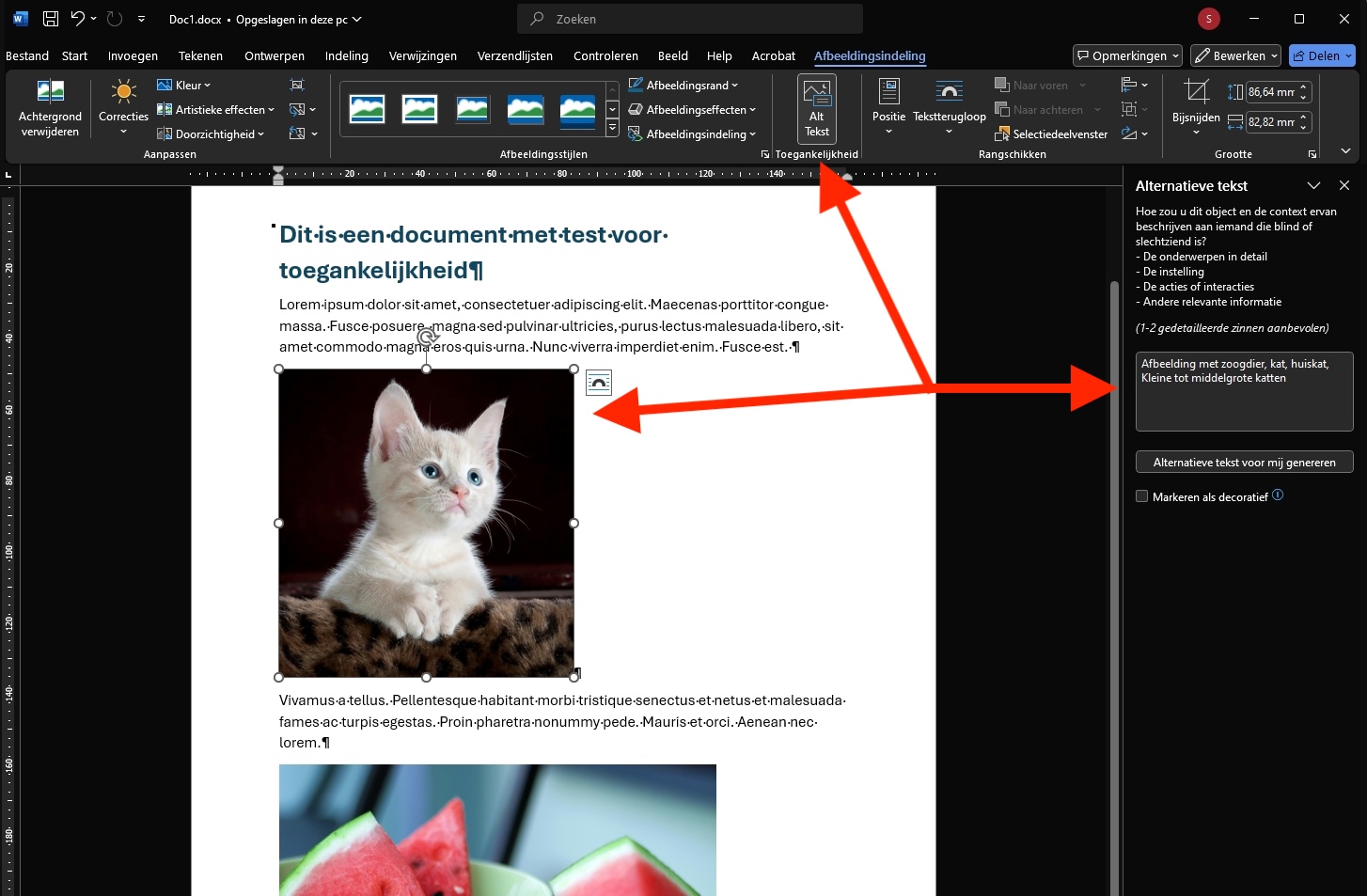Open layout options icon beside kitten image

[599, 383]
